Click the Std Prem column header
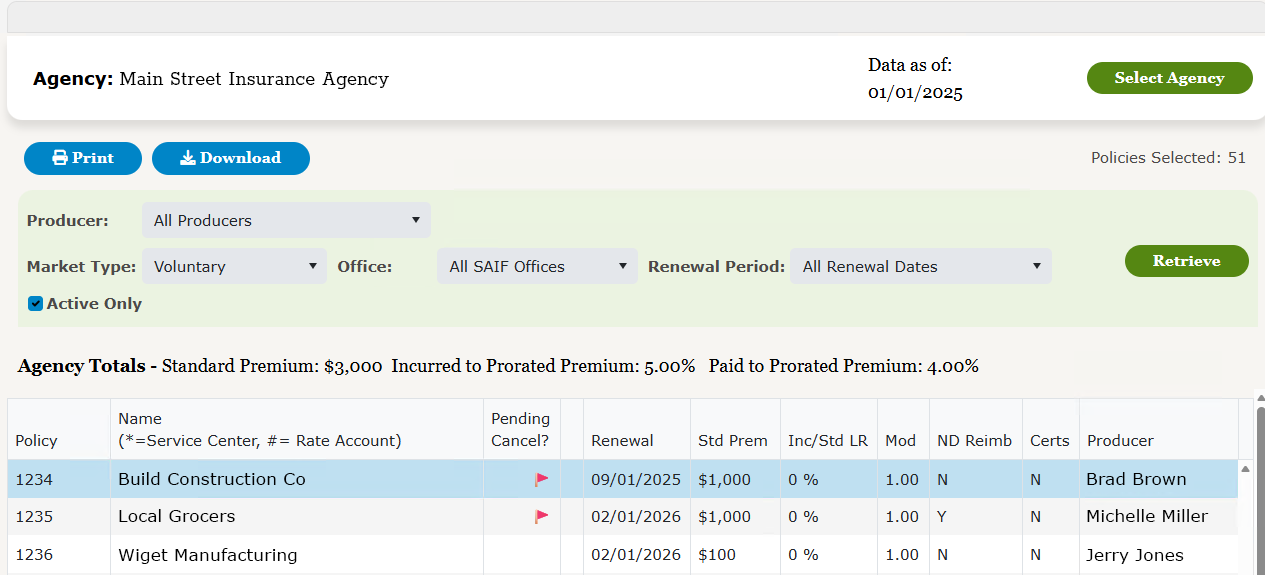 [733, 441]
